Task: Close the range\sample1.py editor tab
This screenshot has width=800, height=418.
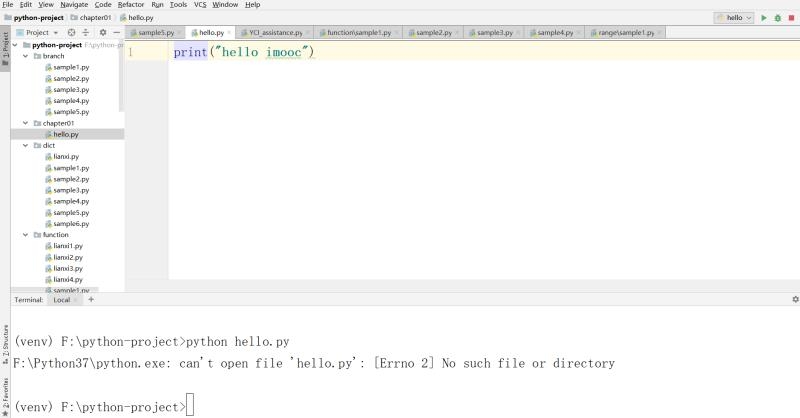Action: pos(659,33)
